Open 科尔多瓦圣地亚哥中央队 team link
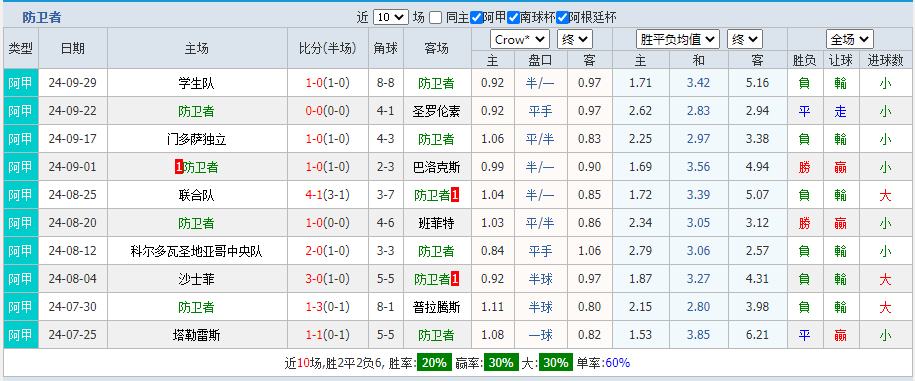Screen dimensions: 915x381 pyautogui.click(x=197, y=251)
